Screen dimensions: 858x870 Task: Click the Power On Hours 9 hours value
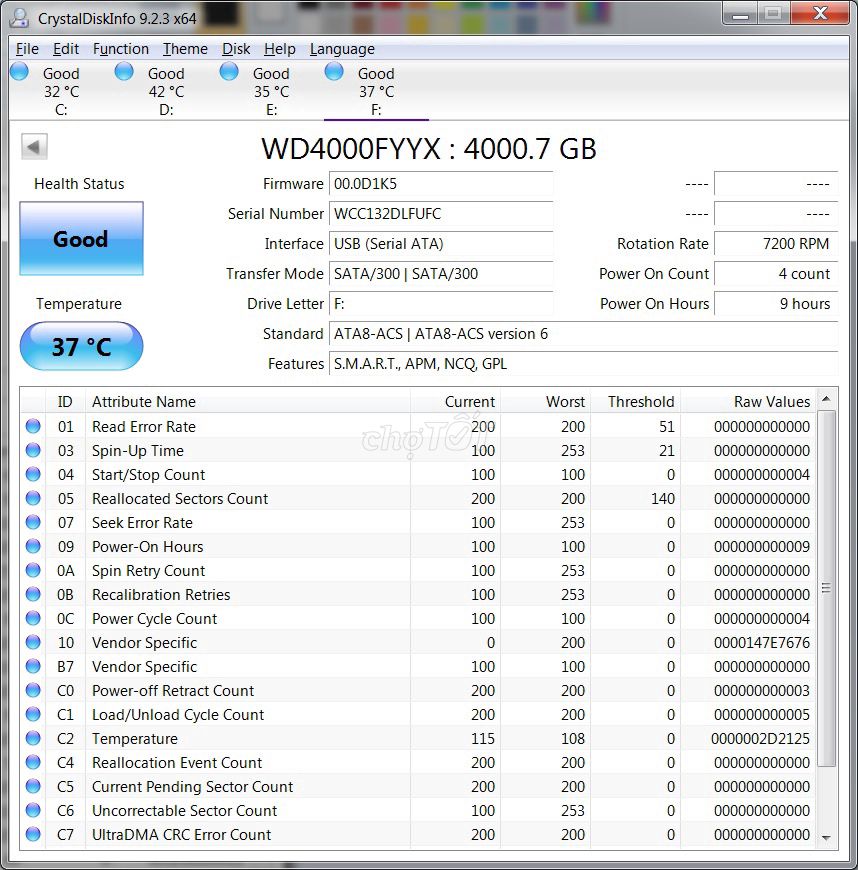(x=776, y=304)
